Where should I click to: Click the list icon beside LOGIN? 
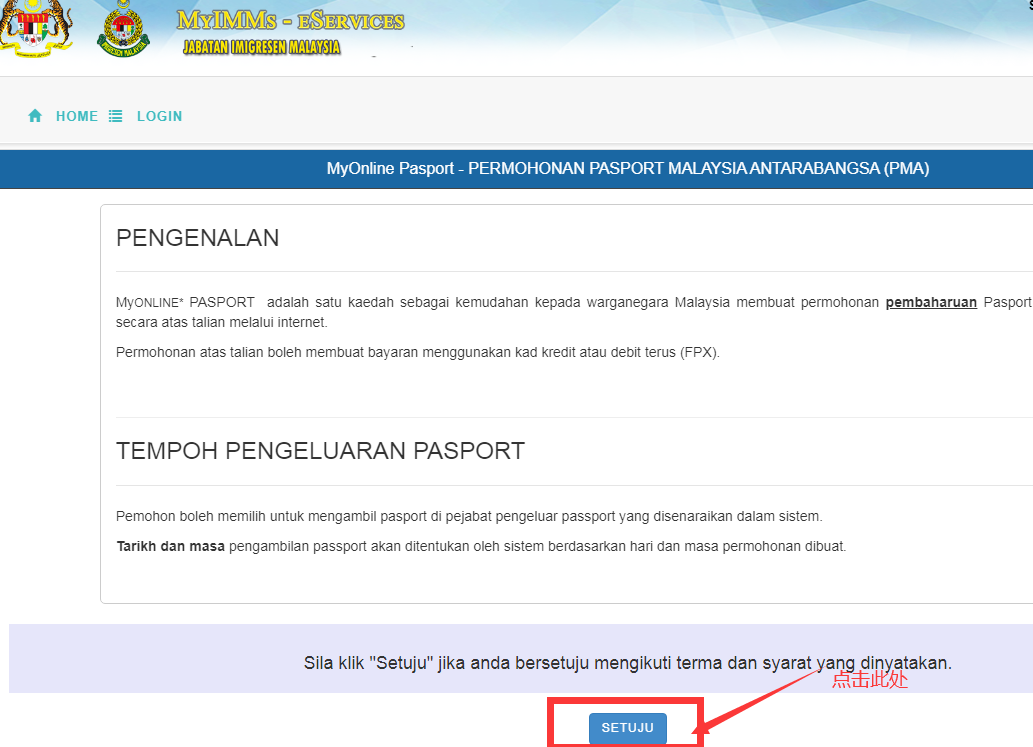click(115, 116)
